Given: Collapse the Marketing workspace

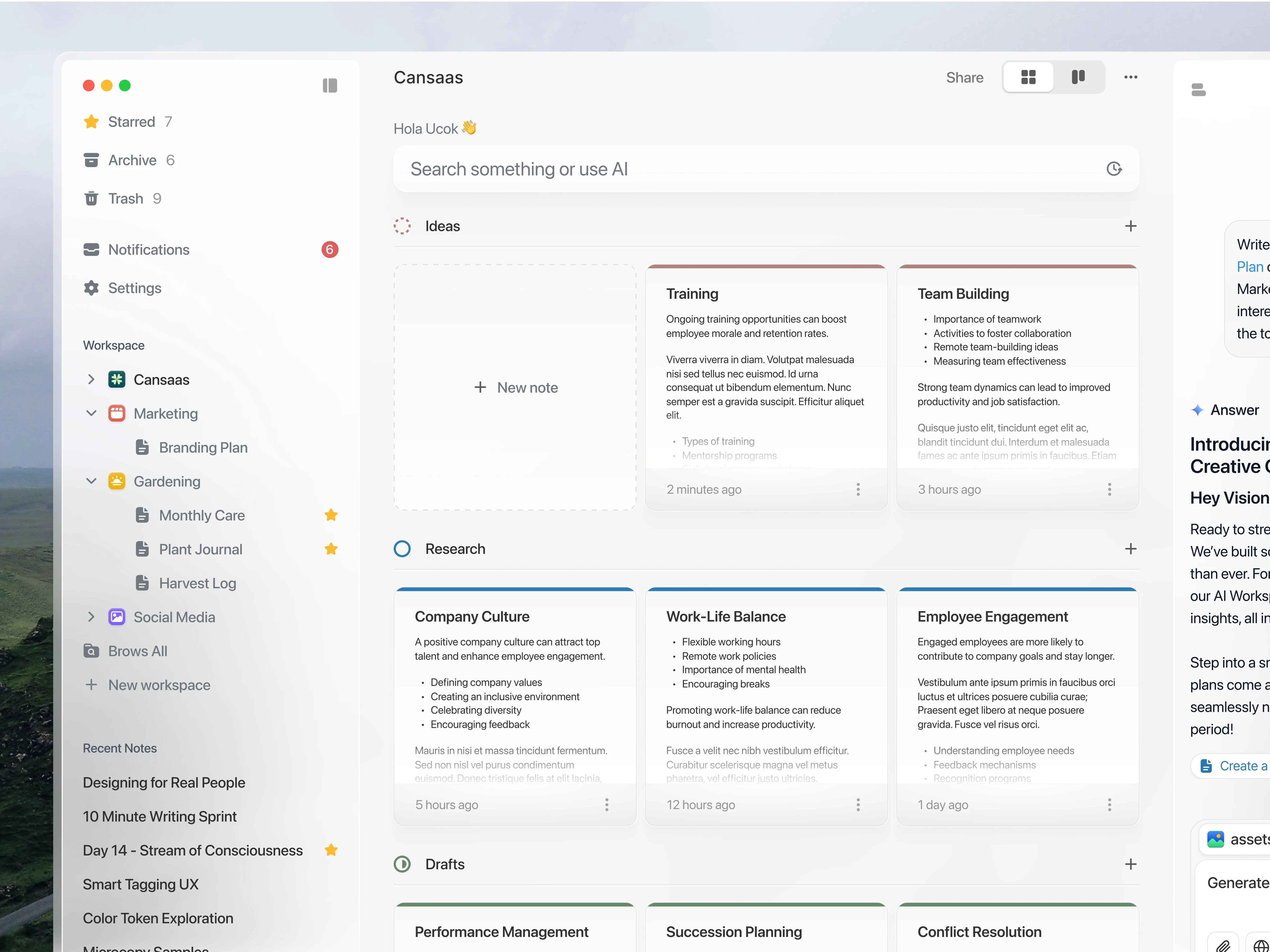Looking at the screenshot, I should pos(91,413).
